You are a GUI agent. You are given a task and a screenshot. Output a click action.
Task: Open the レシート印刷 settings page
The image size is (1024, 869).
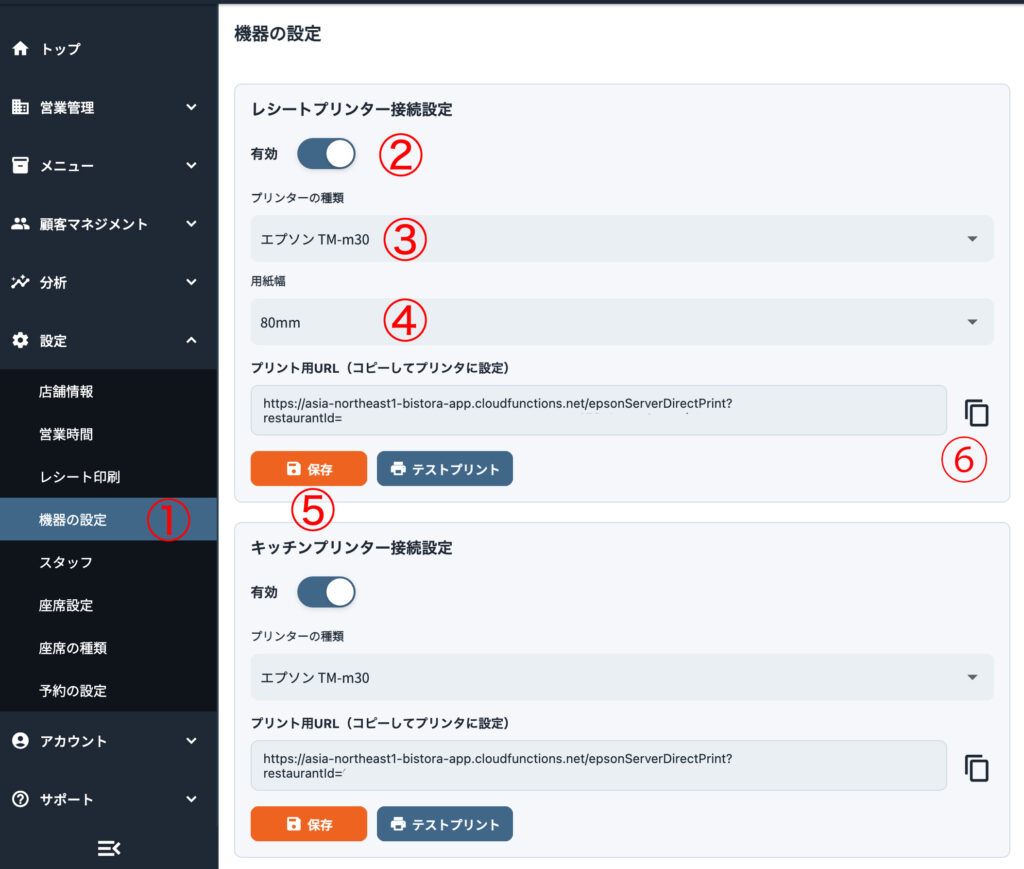(x=79, y=477)
